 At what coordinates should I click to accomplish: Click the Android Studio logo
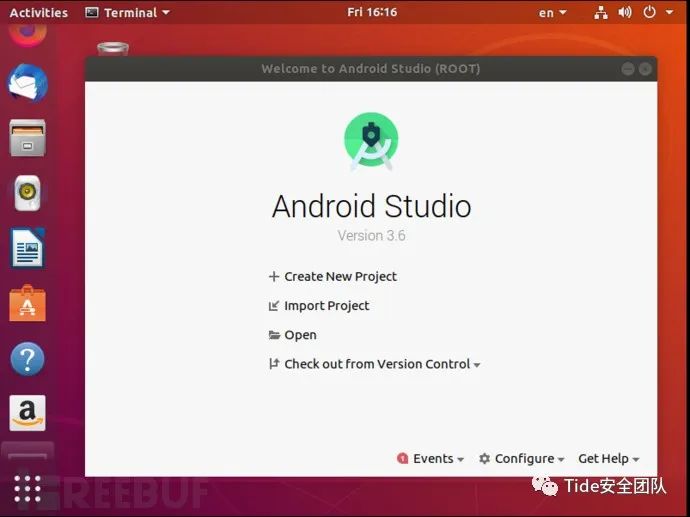point(371,142)
